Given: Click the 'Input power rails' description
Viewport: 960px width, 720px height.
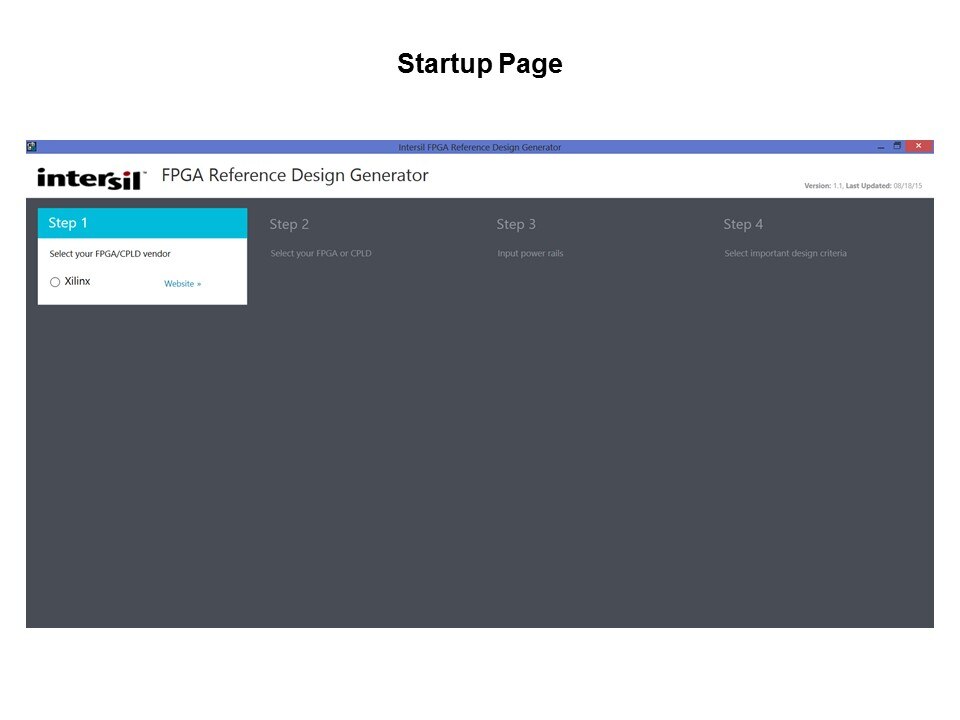Looking at the screenshot, I should click(x=530, y=254).
